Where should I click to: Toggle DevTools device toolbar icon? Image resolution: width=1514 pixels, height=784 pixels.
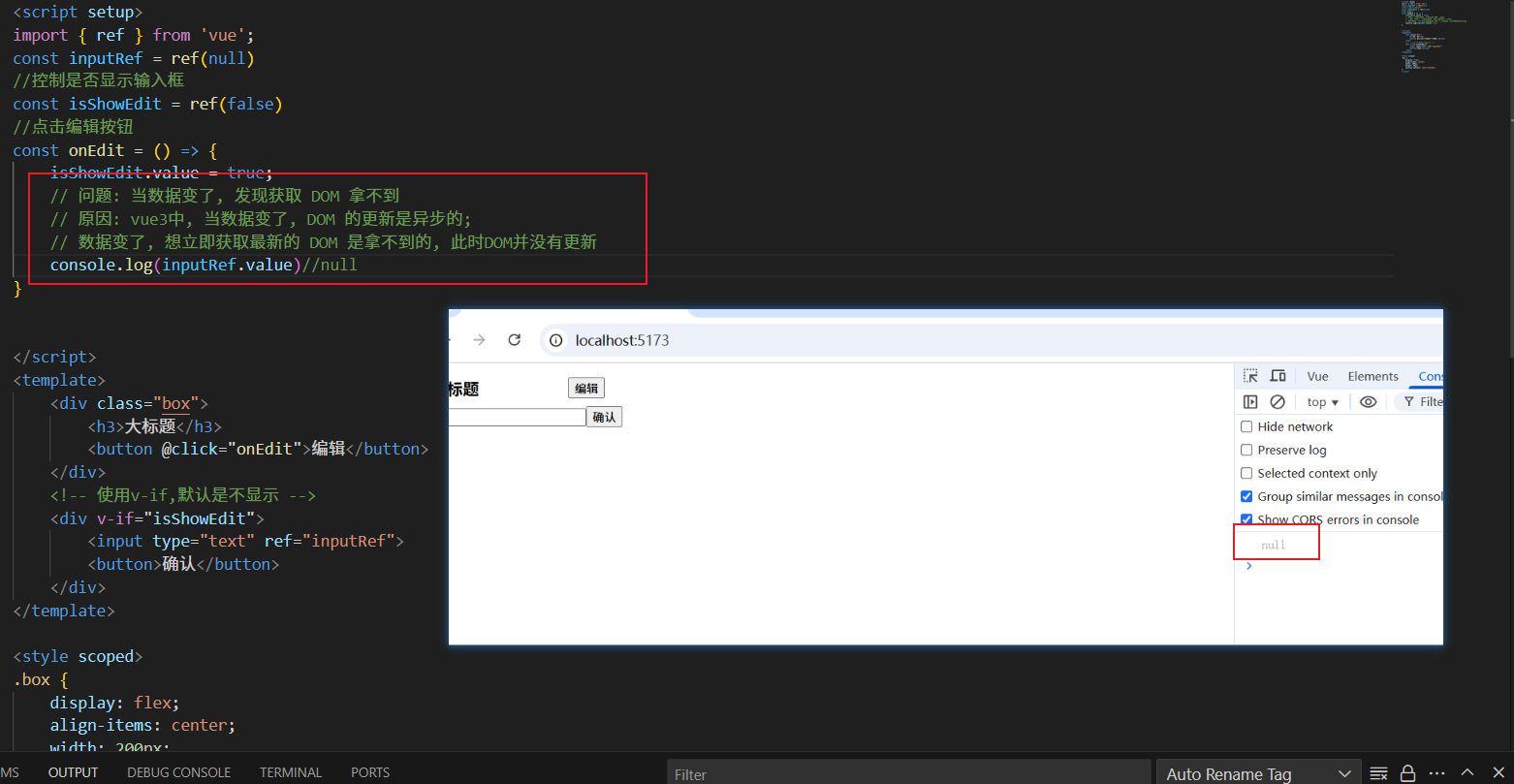point(1278,376)
